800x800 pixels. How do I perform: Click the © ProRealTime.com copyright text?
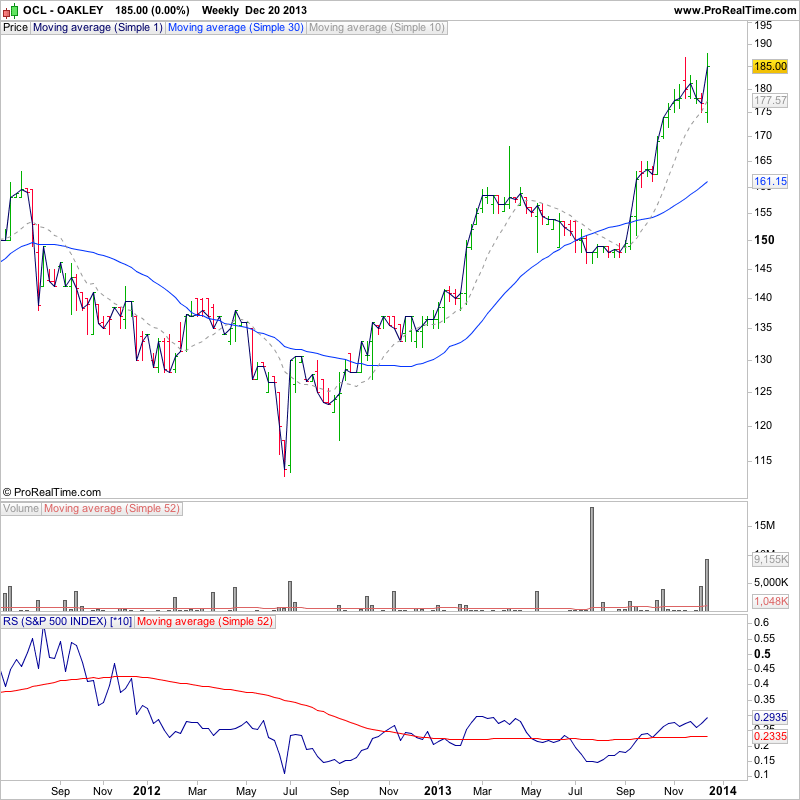(52, 492)
